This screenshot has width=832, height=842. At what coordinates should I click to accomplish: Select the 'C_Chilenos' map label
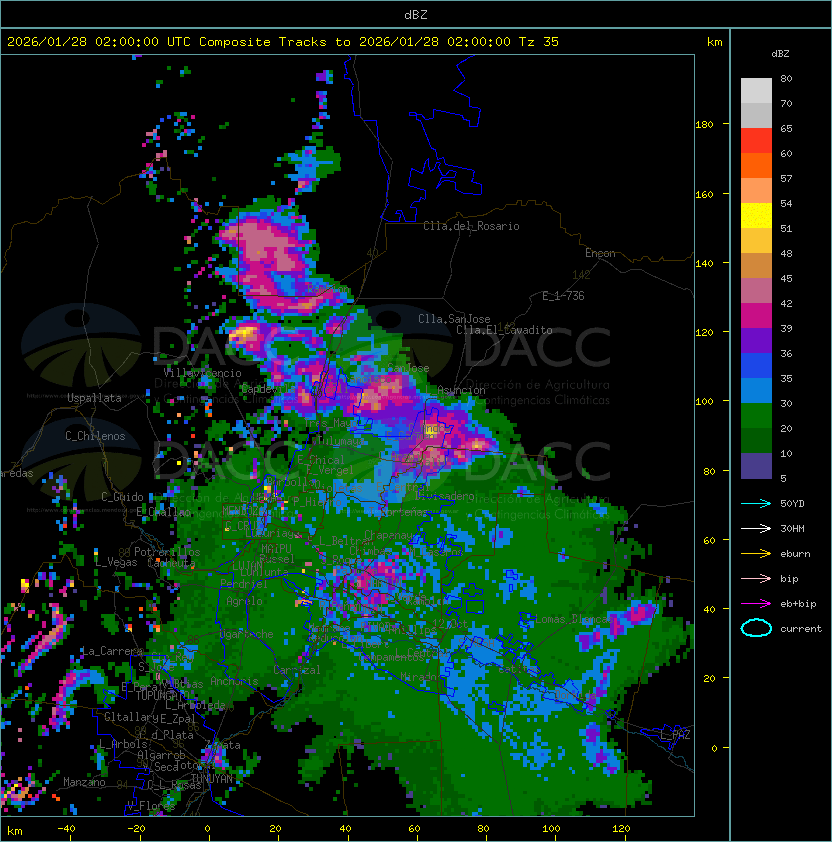point(95,436)
